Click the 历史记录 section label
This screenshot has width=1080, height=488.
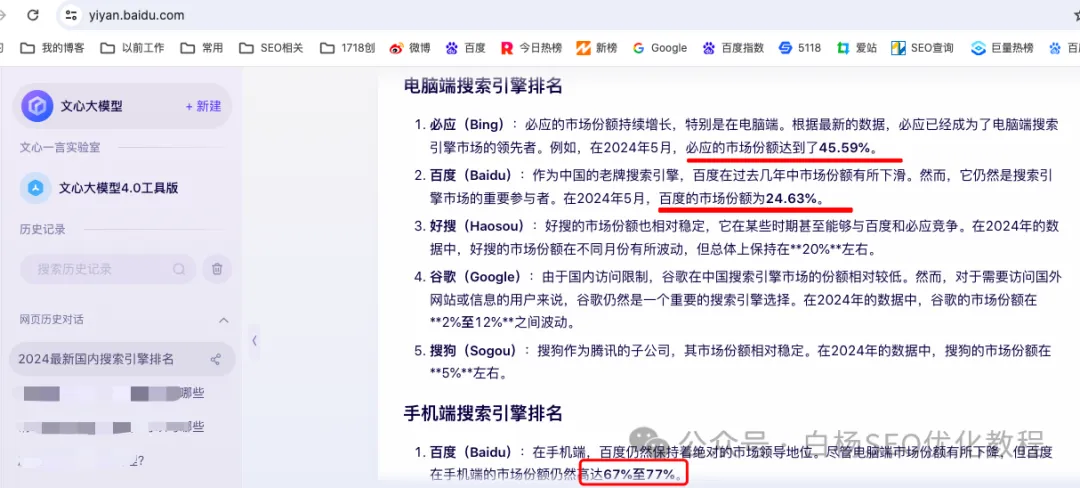[x=43, y=229]
